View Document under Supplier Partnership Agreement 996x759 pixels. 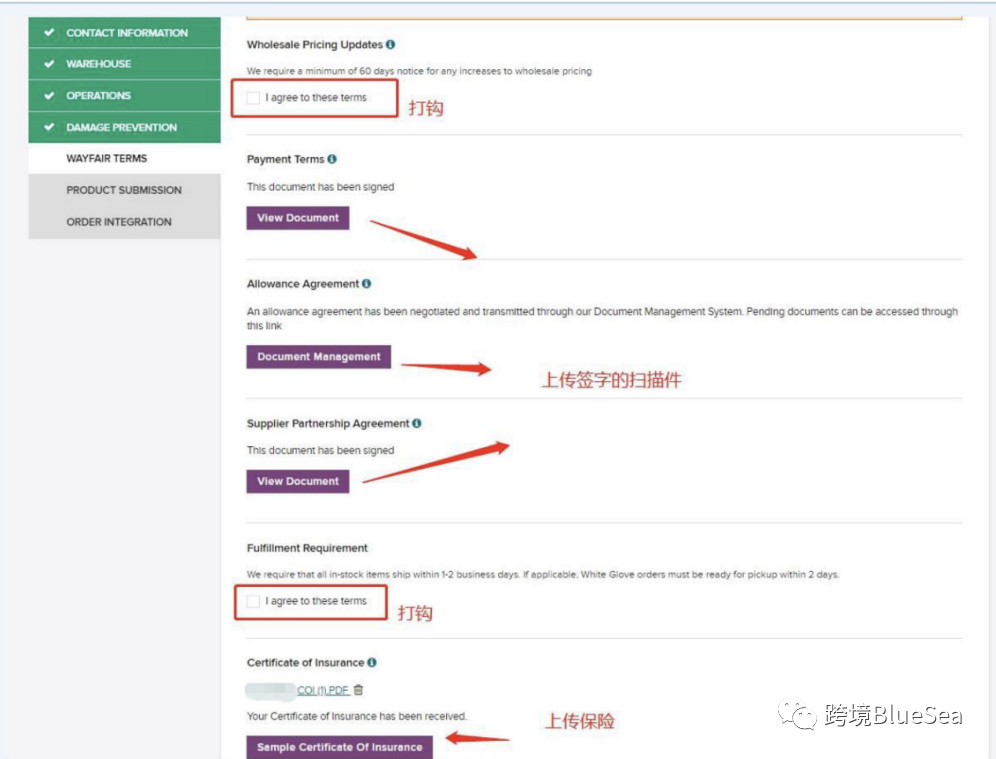coord(298,481)
